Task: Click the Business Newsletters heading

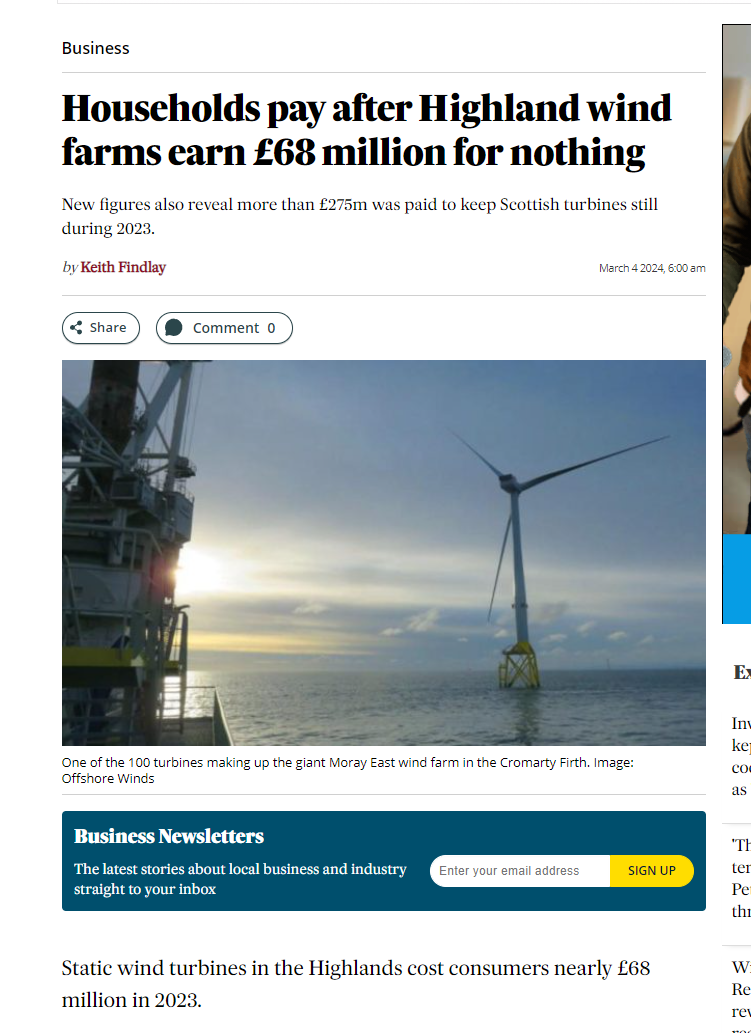Action: click(x=169, y=836)
